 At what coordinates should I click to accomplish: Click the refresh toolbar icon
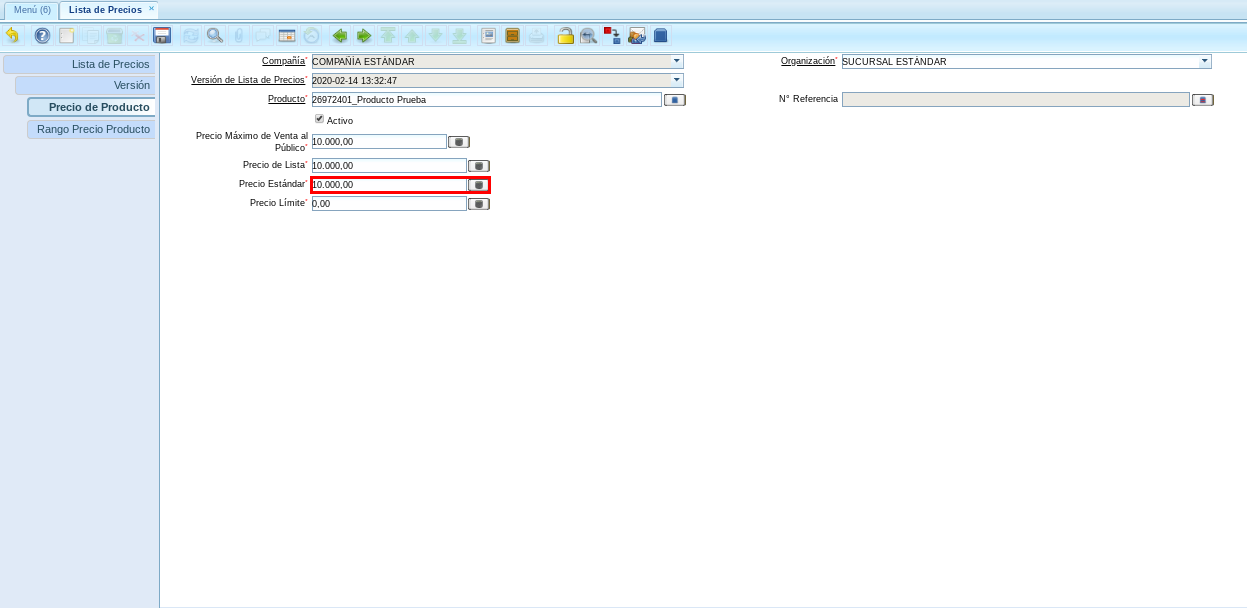pos(190,36)
